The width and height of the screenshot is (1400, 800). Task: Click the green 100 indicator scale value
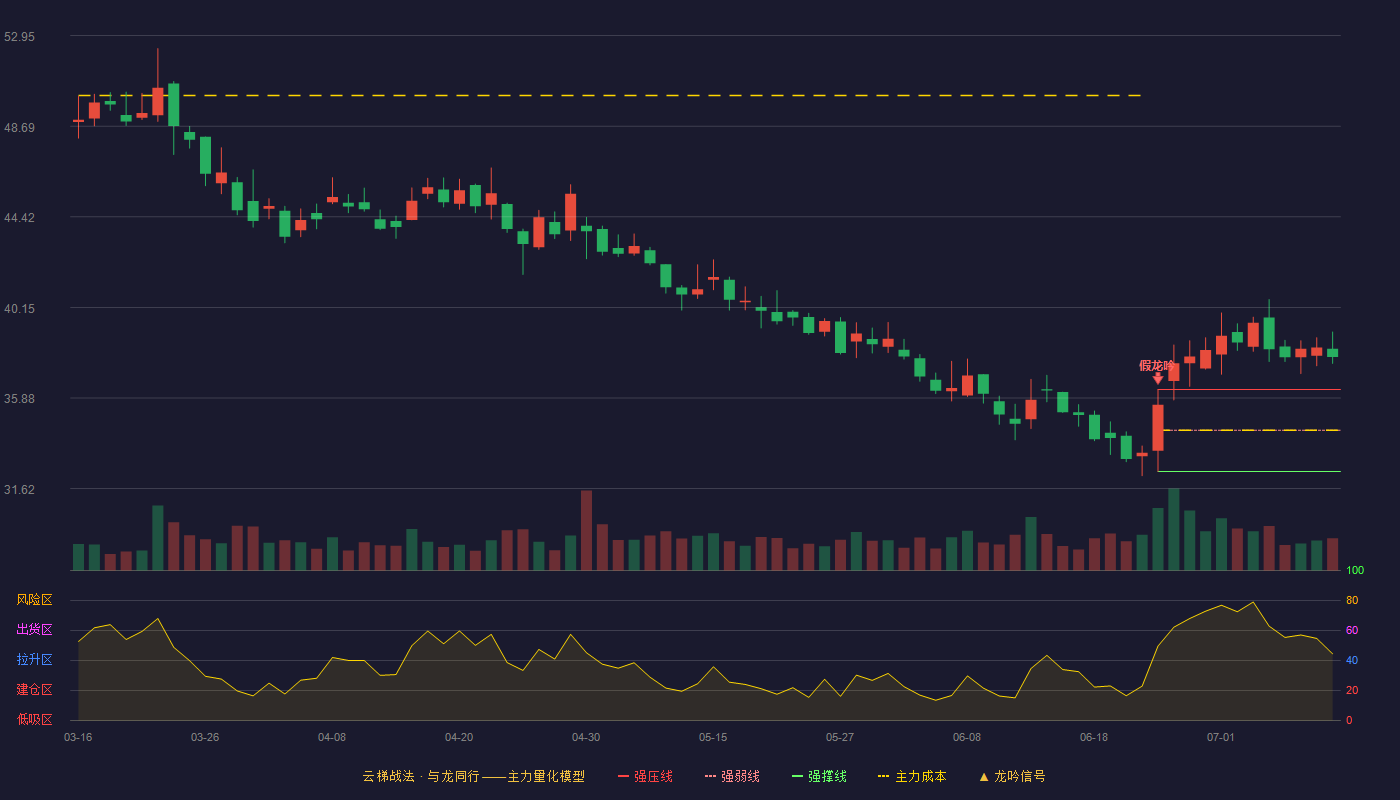click(x=1355, y=571)
